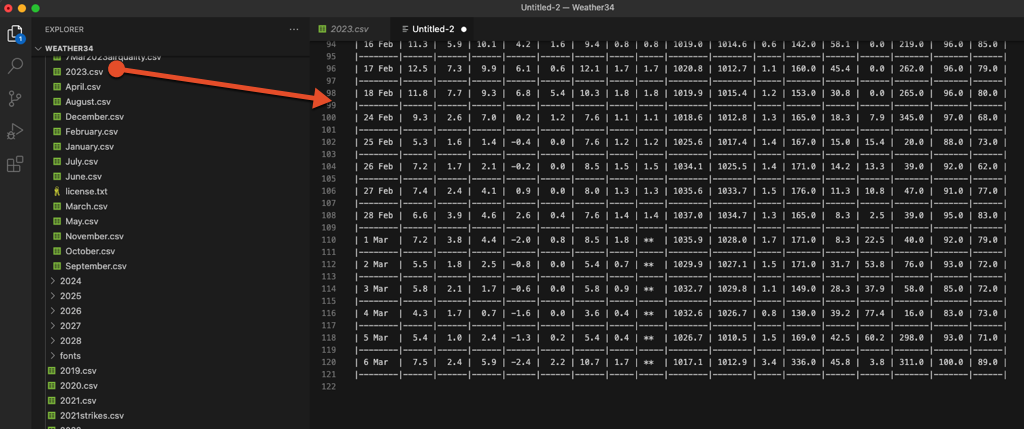The height and width of the screenshot is (429, 1024).
Task: Open Run and Debug view icon
Action: click(x=15, y=131)
